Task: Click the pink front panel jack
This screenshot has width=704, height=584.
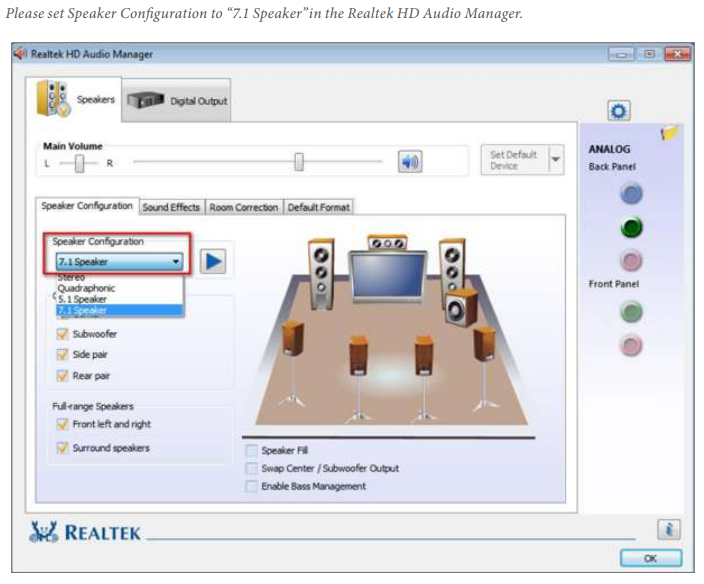Action: pos(631,345)
